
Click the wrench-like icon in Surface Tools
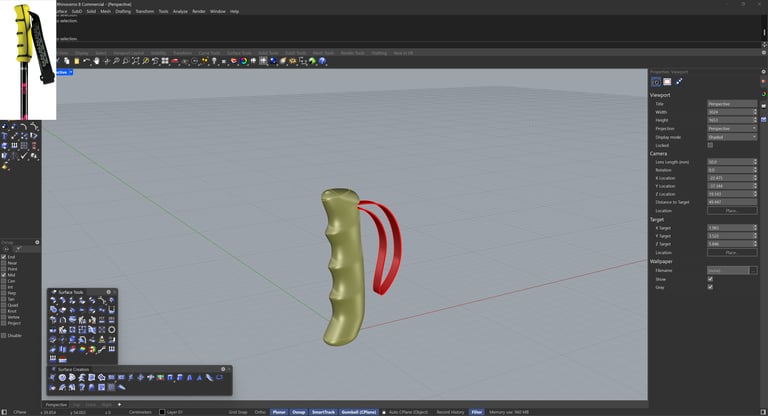pyautogui.click(x=101, y=349)
